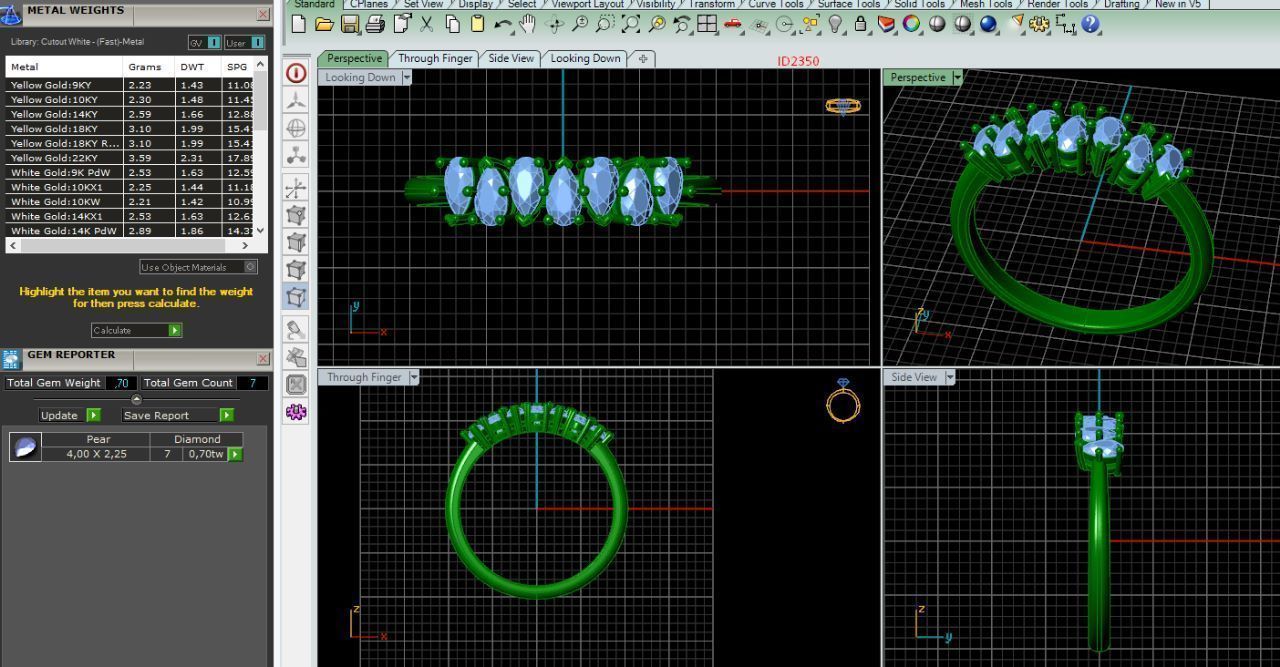Open the top Perspective viewport menu arrow

pyautogui.click(x=957, y=78)
